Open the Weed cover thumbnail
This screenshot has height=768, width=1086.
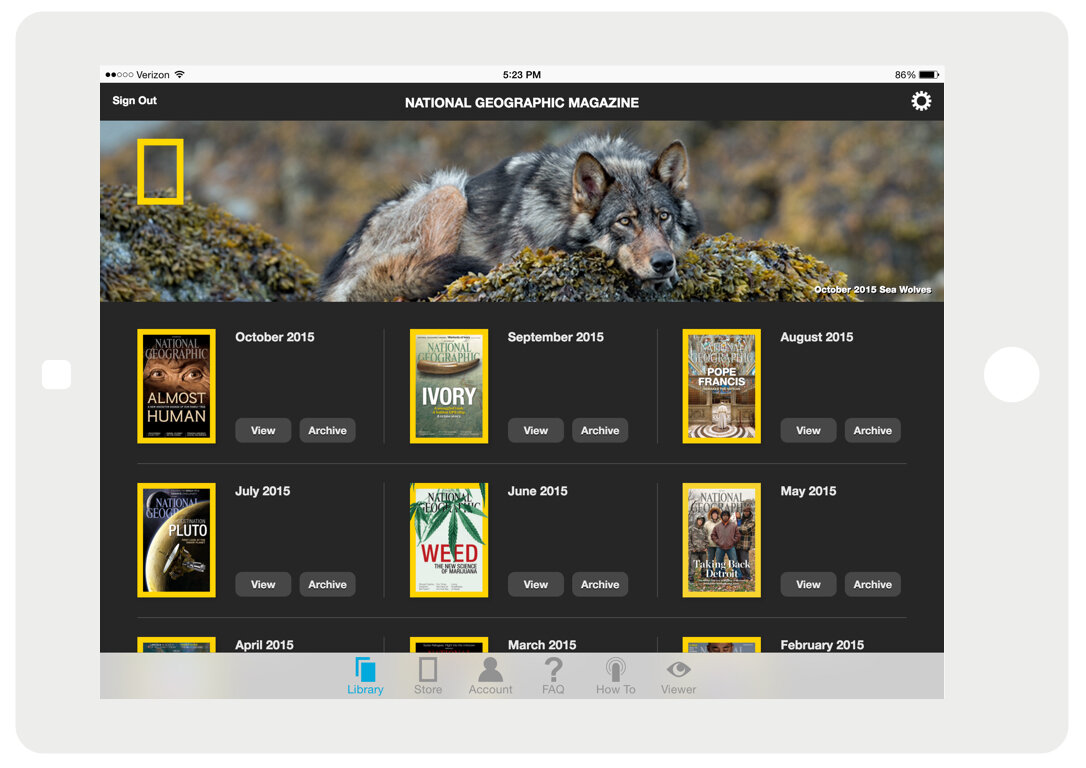449,540
